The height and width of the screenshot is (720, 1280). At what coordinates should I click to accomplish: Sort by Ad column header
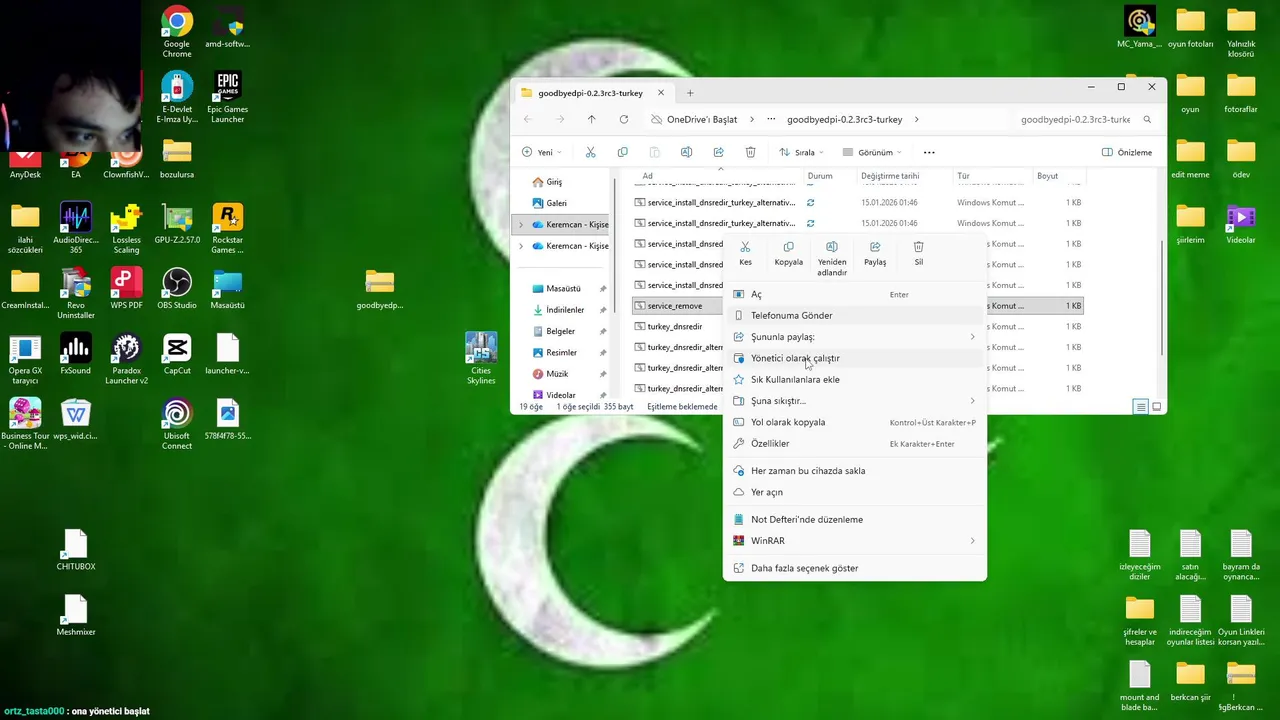click(x=648, y=176)
